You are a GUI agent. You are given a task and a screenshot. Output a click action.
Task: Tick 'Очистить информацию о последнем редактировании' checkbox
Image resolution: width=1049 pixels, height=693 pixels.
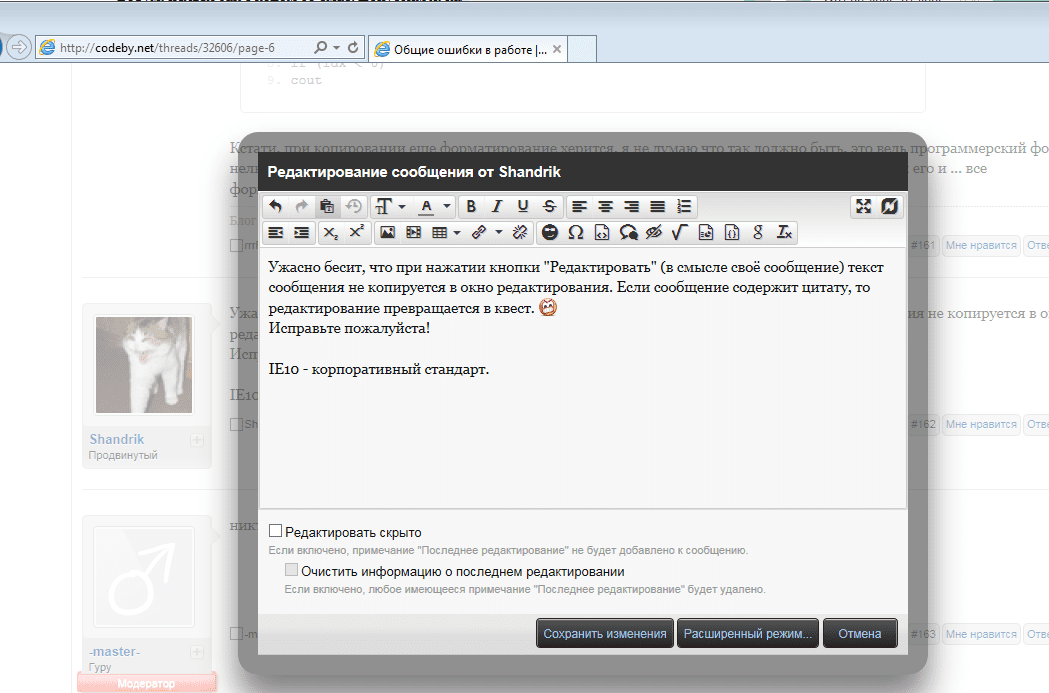(x=291, y=570)
